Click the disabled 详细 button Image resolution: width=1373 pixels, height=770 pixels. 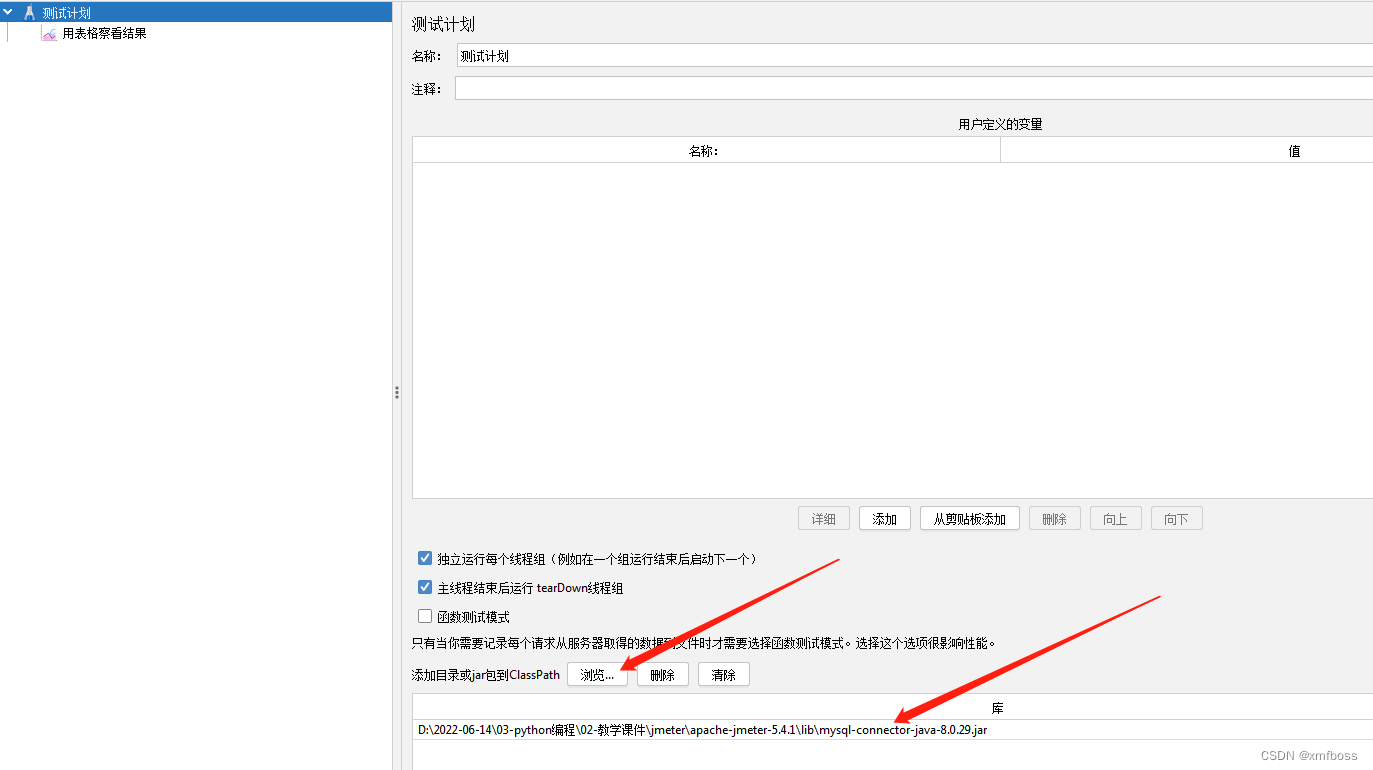(824, 519)
